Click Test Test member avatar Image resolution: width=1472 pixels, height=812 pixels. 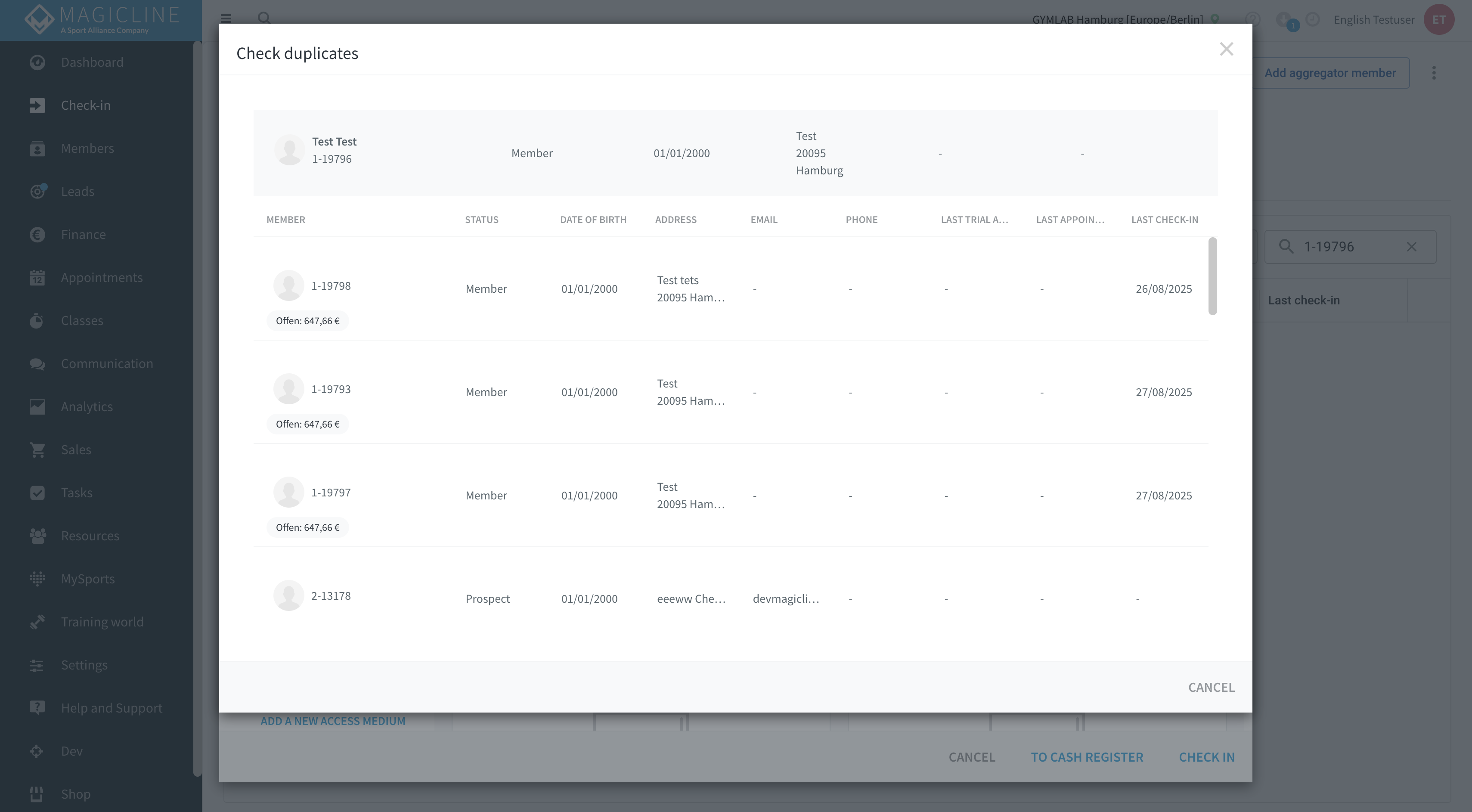coord(290,150)
